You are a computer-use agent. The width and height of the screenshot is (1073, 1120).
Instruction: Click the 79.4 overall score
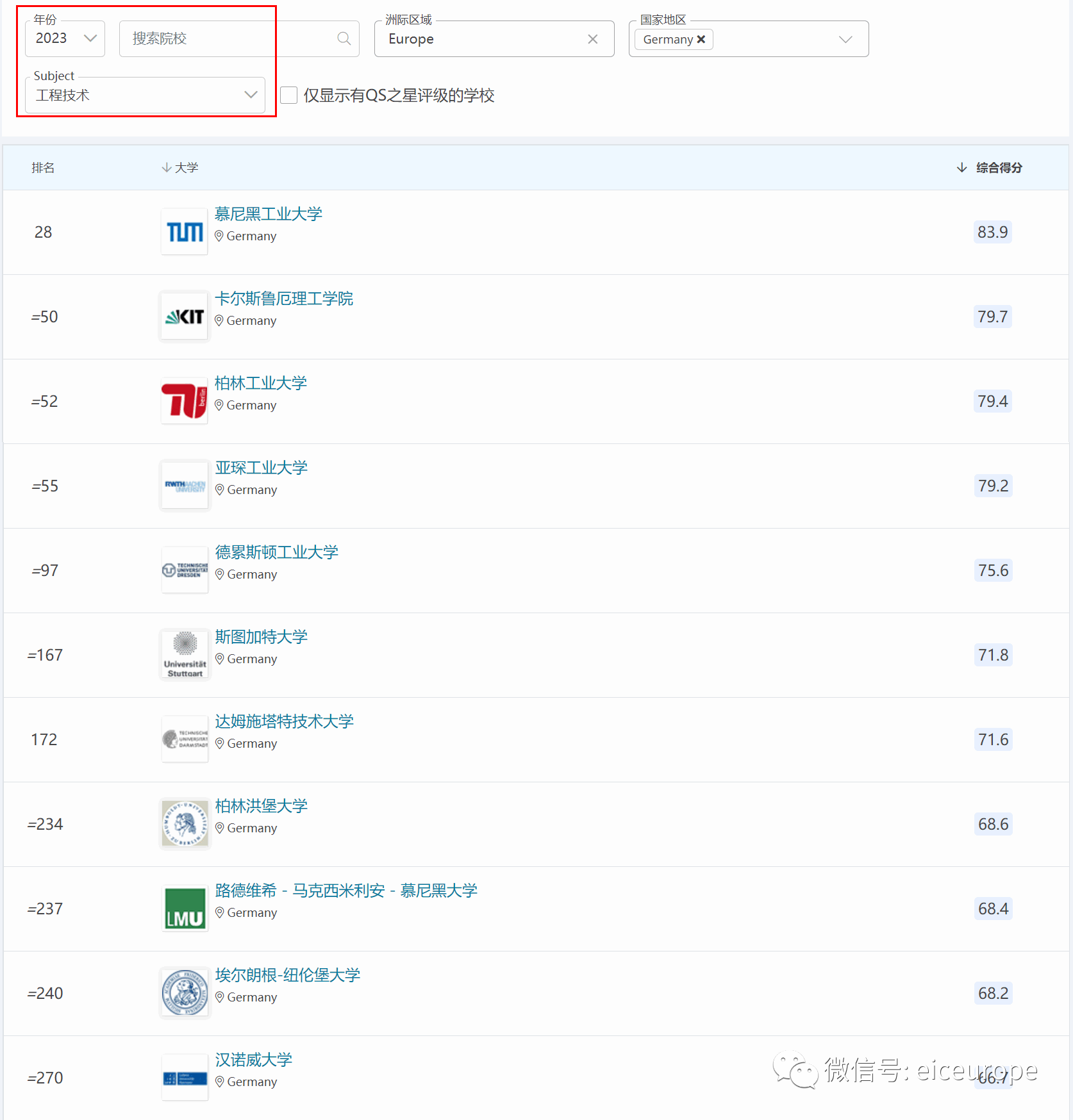(x=992, y=401)
